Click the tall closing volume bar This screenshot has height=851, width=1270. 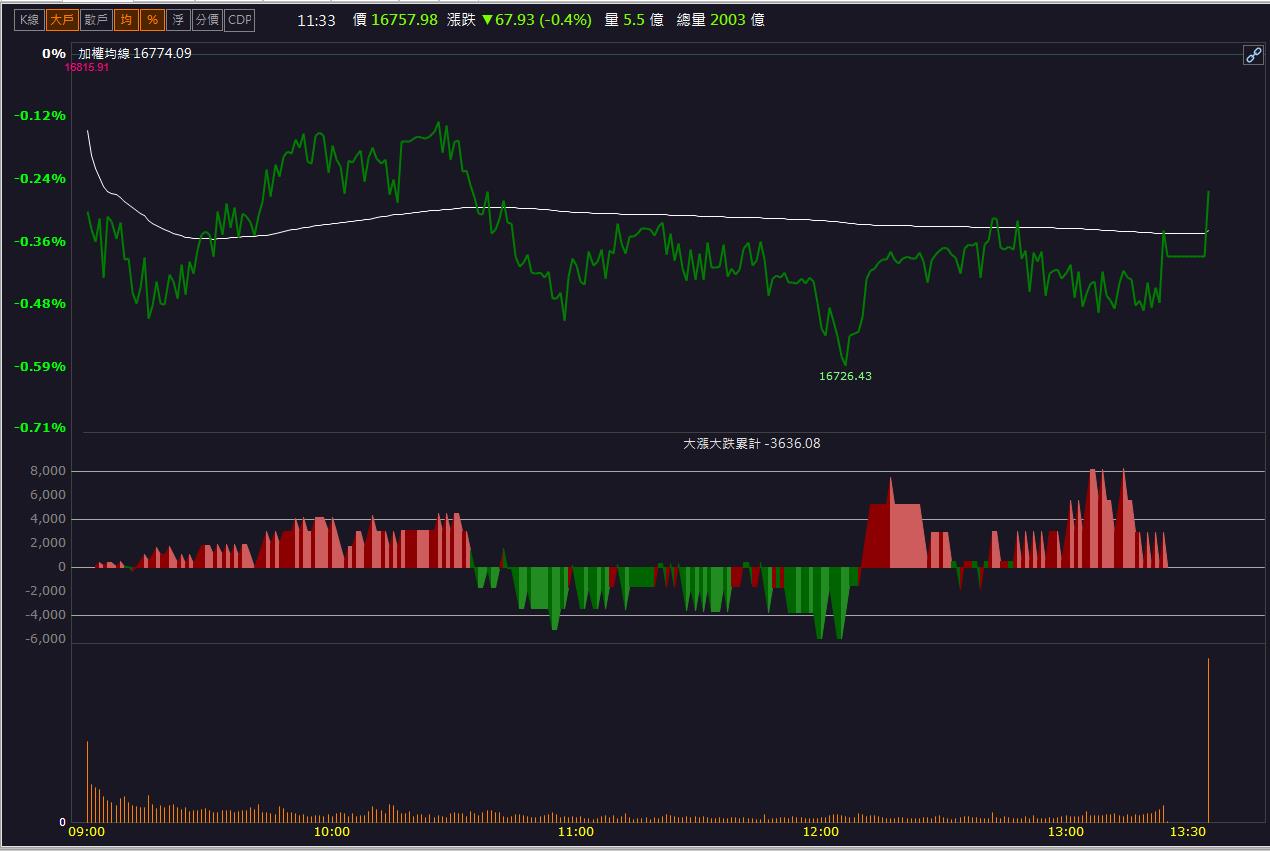(1208, 740)
